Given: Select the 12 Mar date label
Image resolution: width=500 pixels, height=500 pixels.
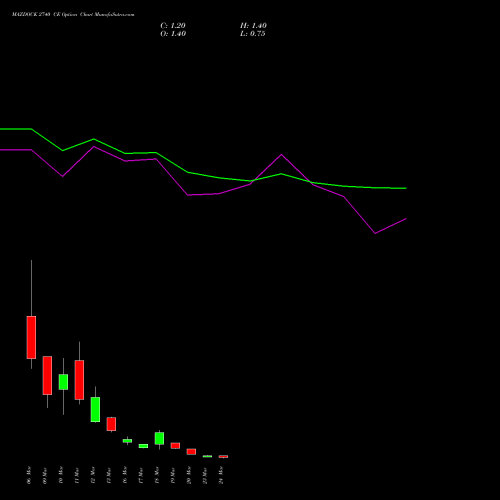Looking at the screenshot, I should tap(93, 475).
